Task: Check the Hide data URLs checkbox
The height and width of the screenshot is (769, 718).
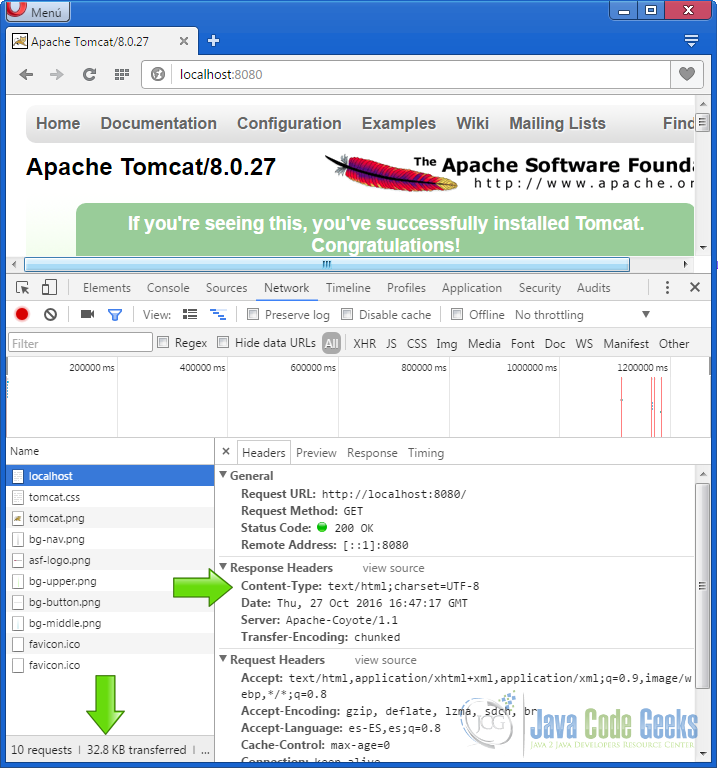Action: [223, 342]
